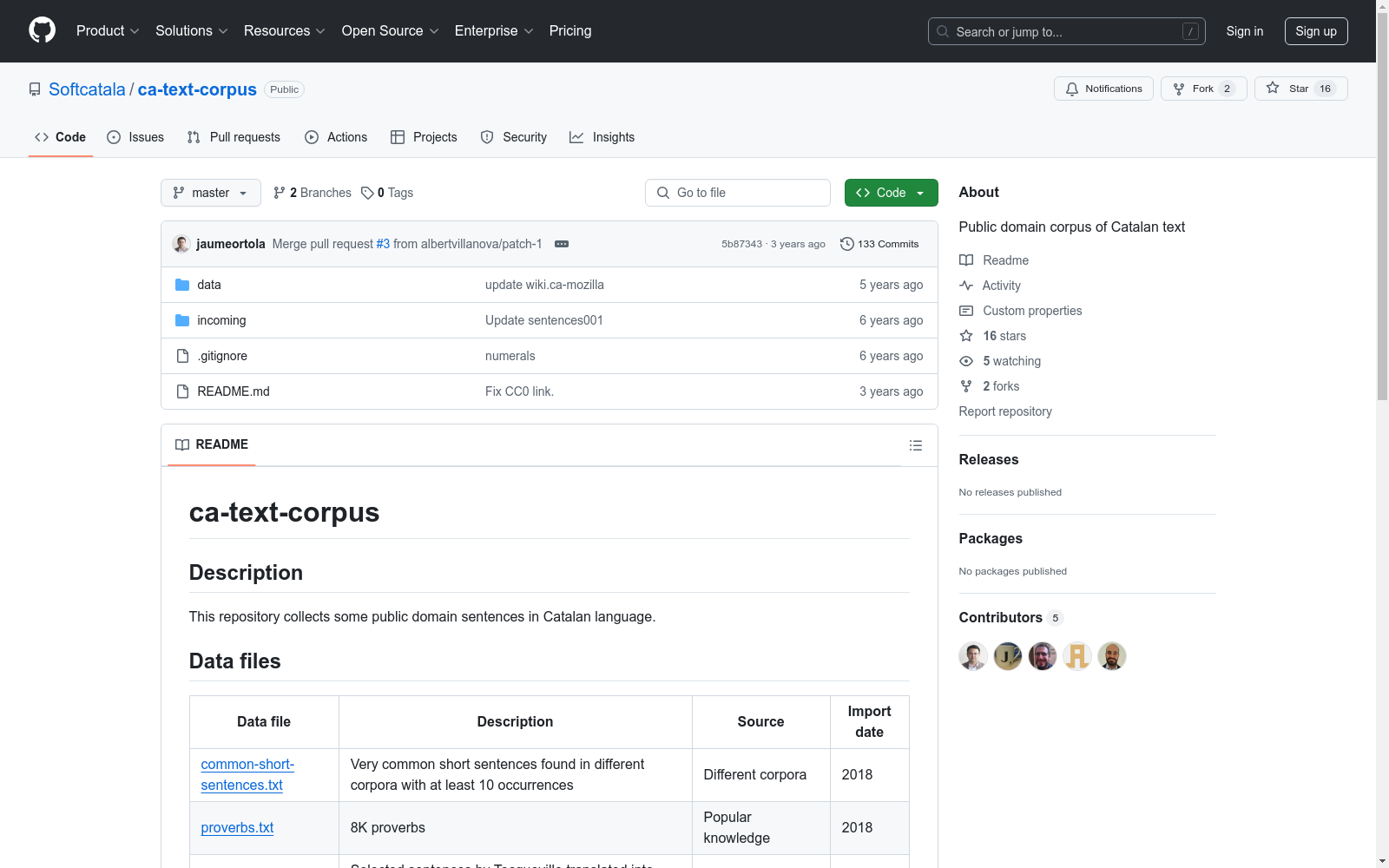Open the Softcatala owner link
Viewport: 1389px width, 868px height.
pos(87,89)
